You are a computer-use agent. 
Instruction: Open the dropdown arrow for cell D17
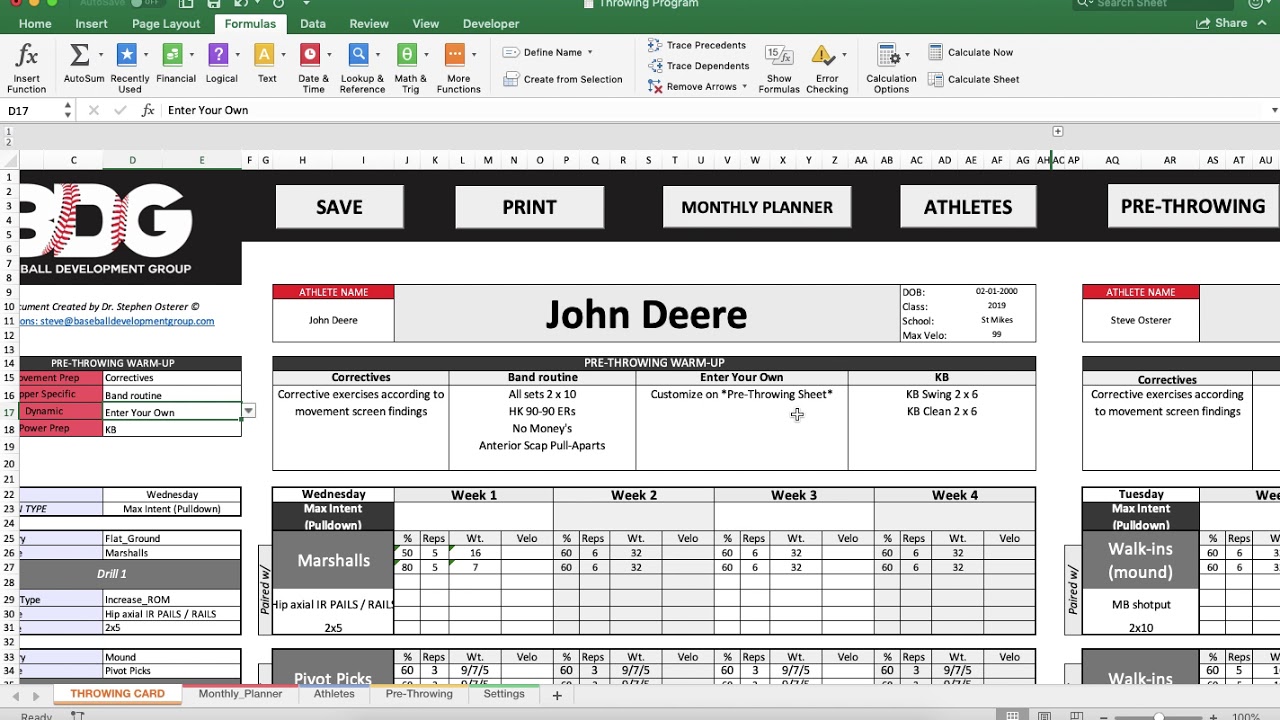(x=248, y=411)
